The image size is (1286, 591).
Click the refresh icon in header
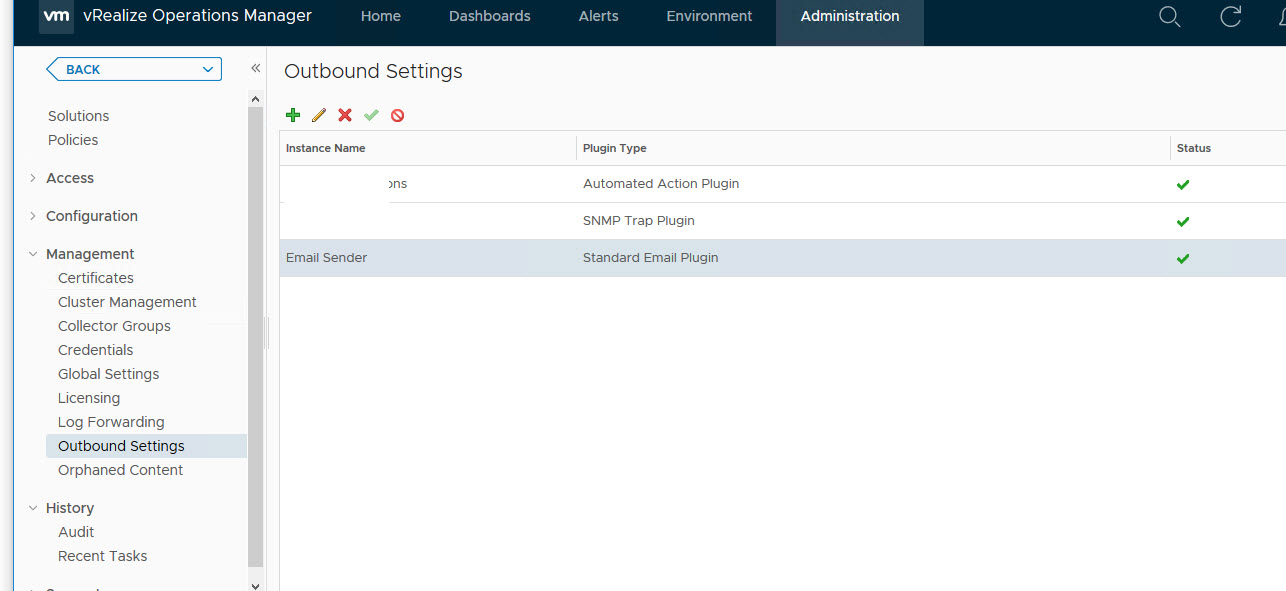point(1231,17)
